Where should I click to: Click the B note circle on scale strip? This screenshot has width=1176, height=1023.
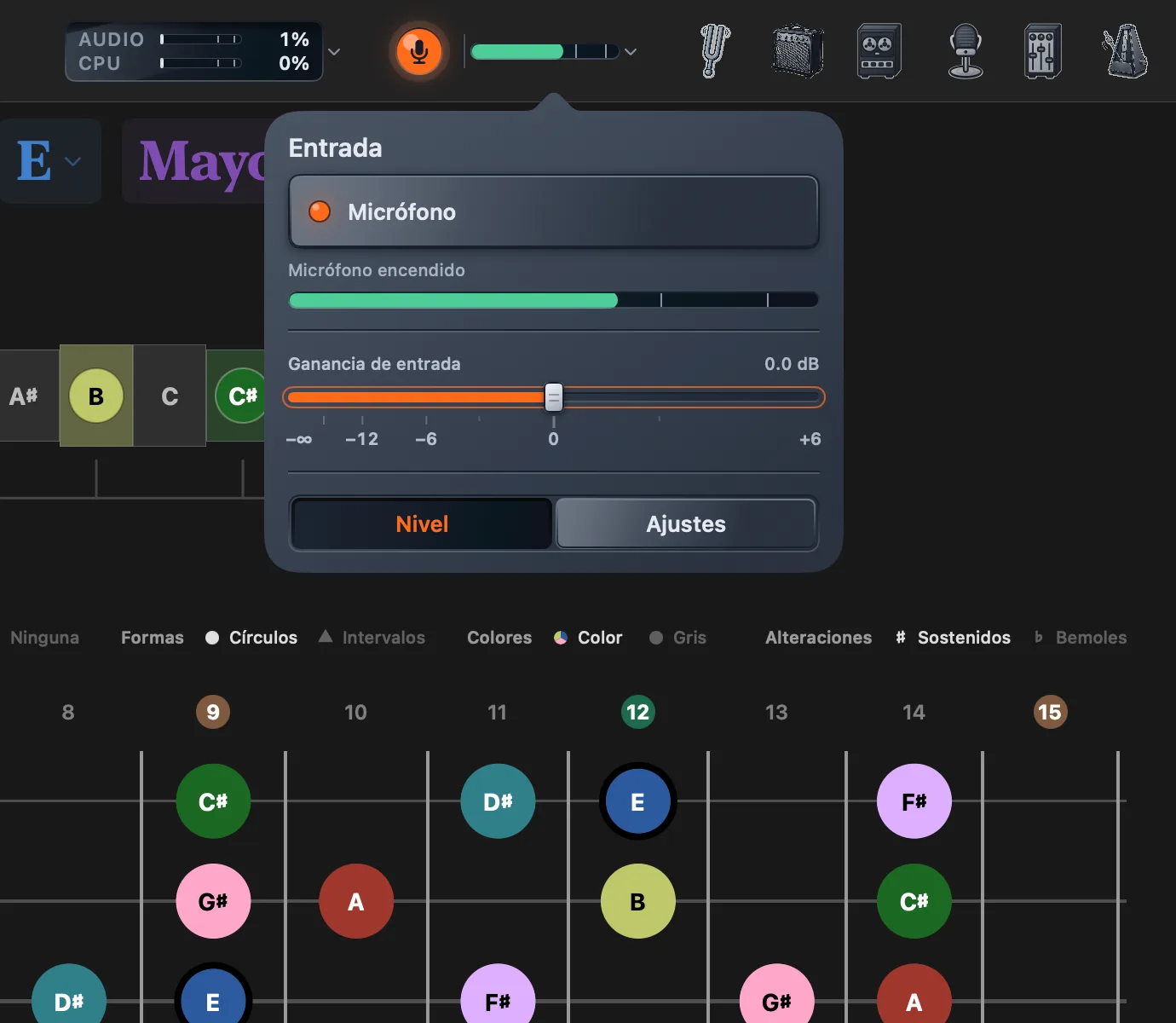pos(96,396)
